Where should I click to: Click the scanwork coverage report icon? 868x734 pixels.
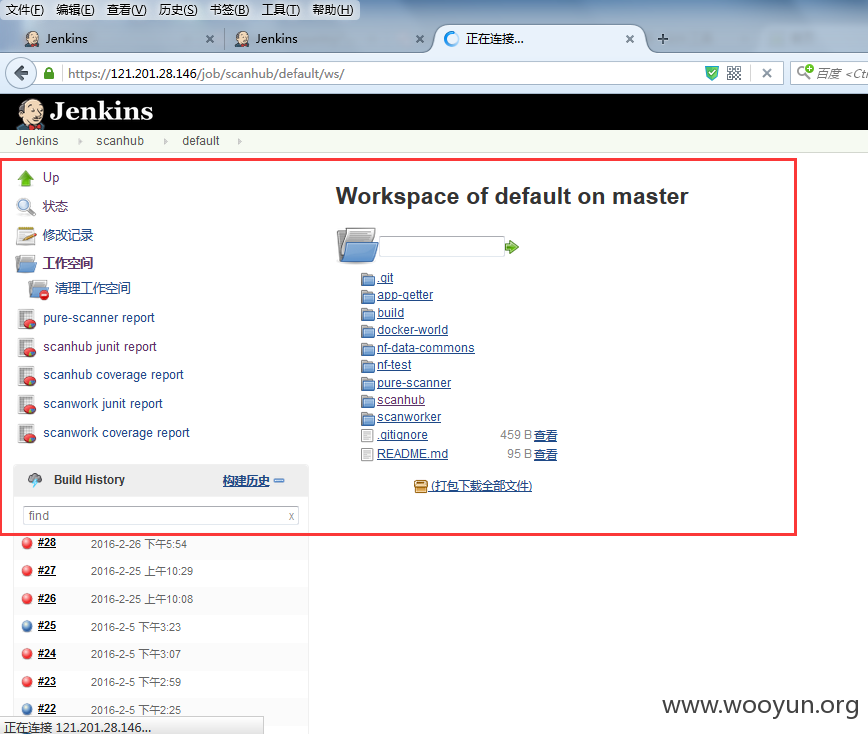pyautogui.click(x=27, y=433)
